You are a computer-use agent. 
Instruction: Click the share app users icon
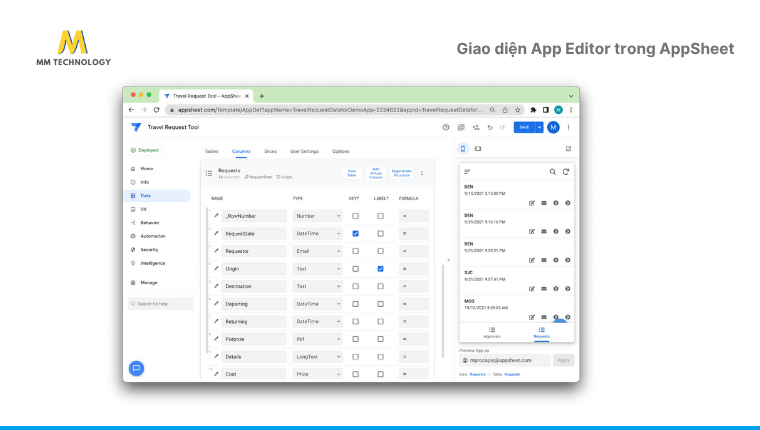point(476,127)
